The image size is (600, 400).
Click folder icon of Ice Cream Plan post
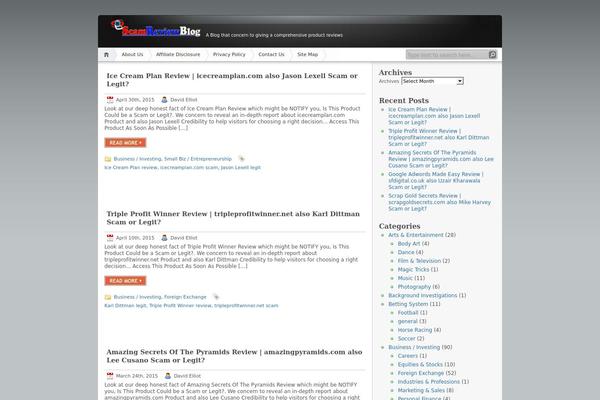coord(108,159)
